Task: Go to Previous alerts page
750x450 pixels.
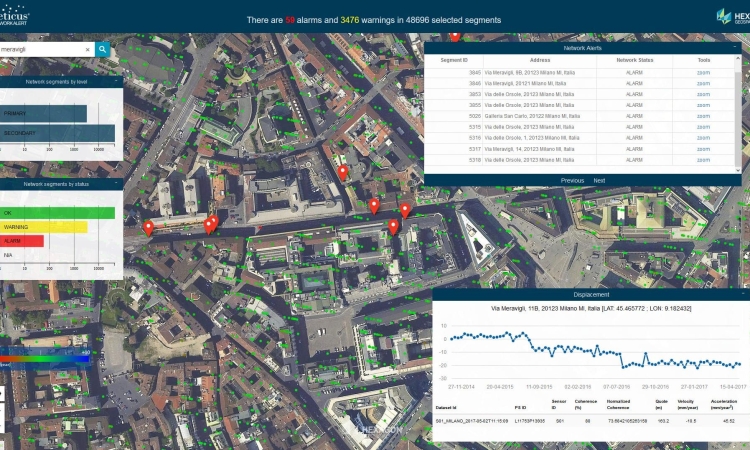Action: [x=572, y=181]
